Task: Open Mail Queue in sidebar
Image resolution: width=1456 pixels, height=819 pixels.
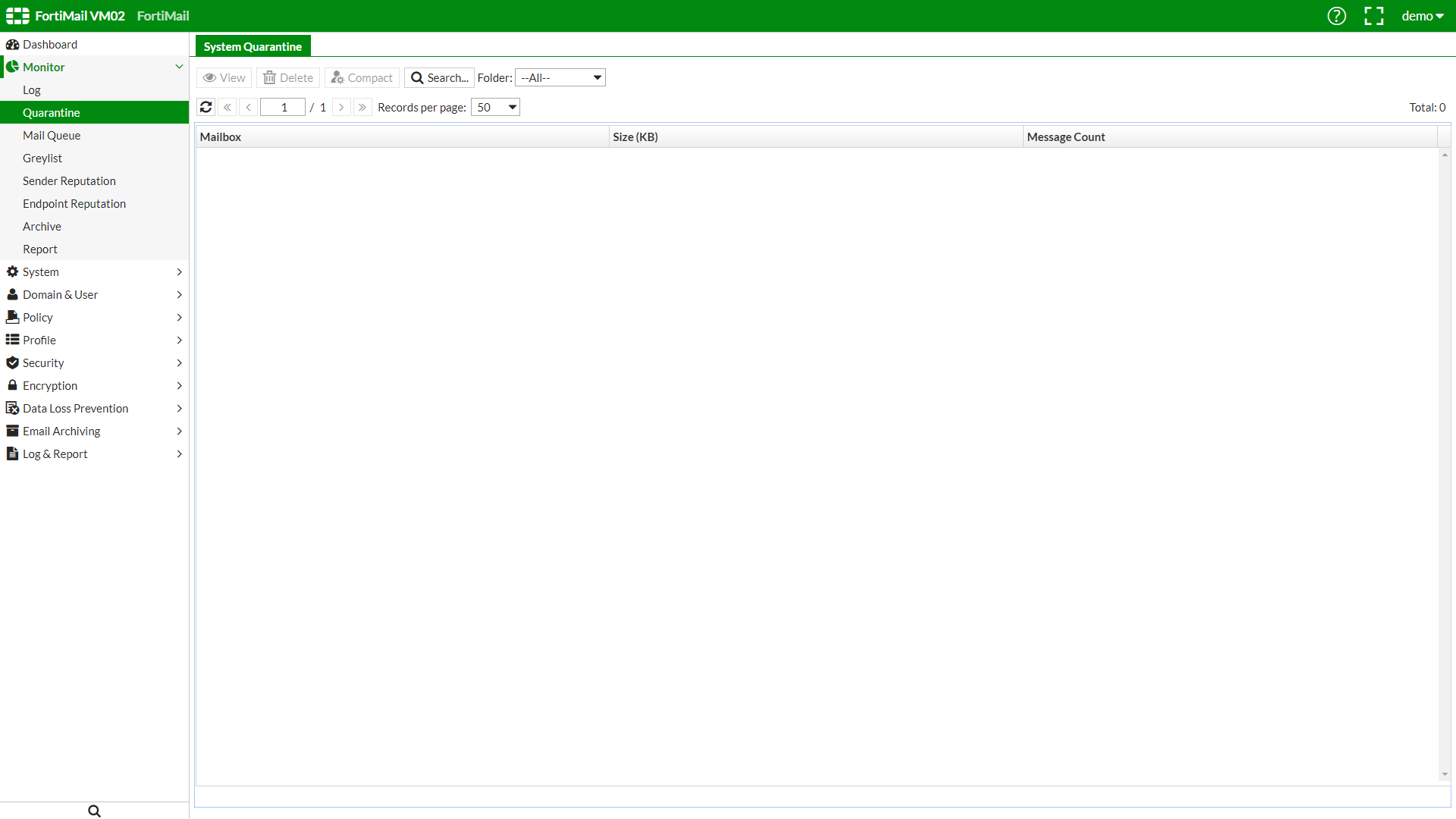Action: (52, 135)
